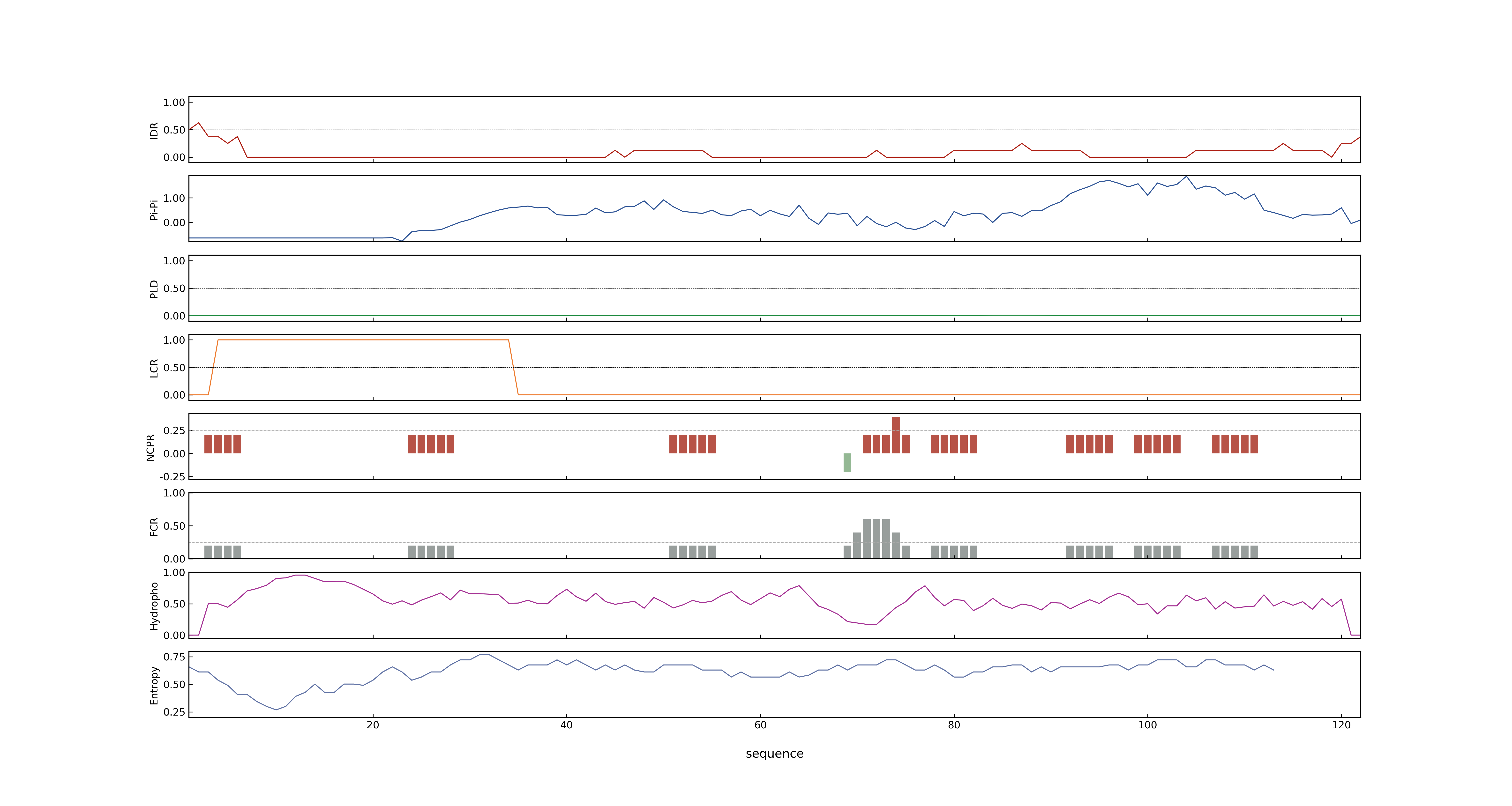1512x806 pixels.
Task: Click x-axis tick label 20
Action: coord(373,725)
